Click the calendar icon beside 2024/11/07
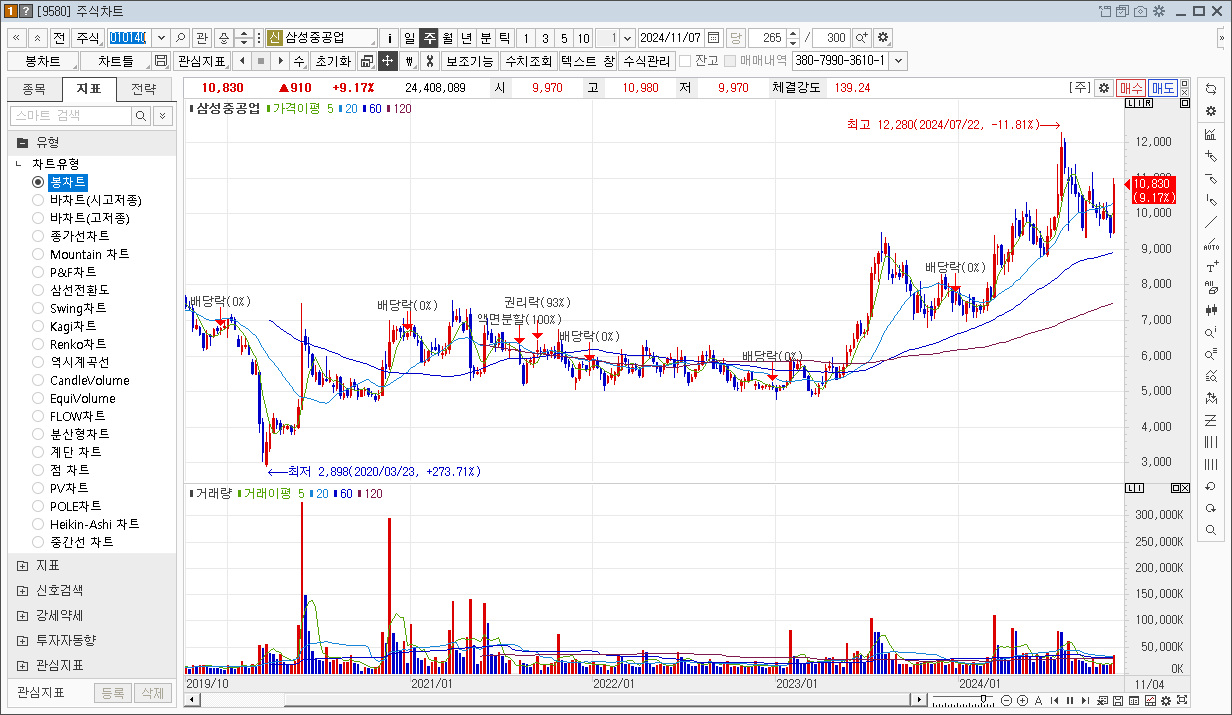The image size is (1232, 715). (x=713, y=37)
